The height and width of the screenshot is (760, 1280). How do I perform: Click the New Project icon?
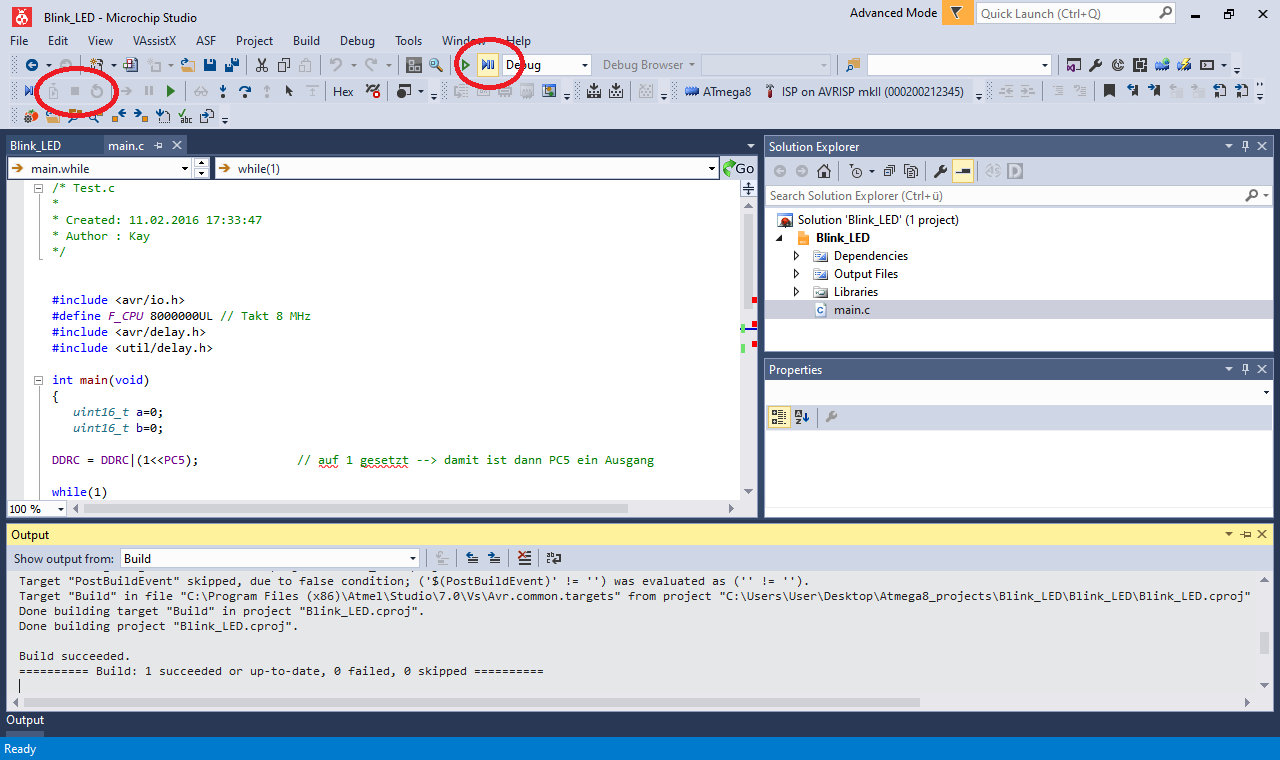pos(97,65)
